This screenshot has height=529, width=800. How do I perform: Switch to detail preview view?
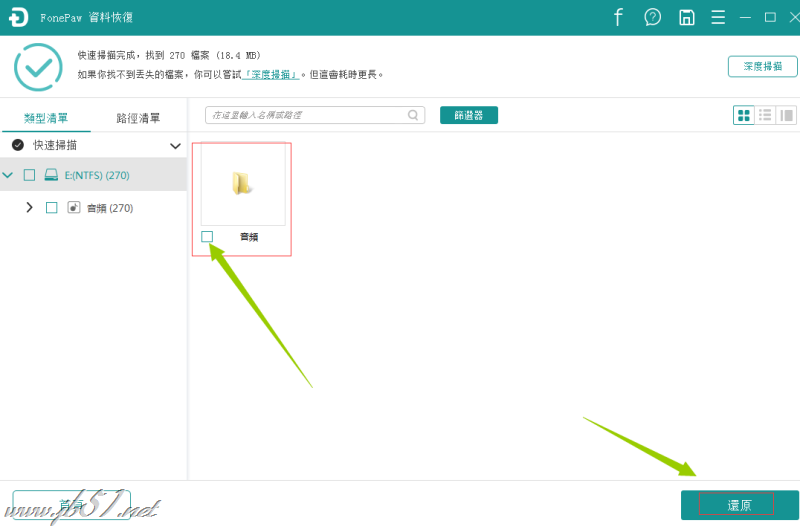pos(786,115)
